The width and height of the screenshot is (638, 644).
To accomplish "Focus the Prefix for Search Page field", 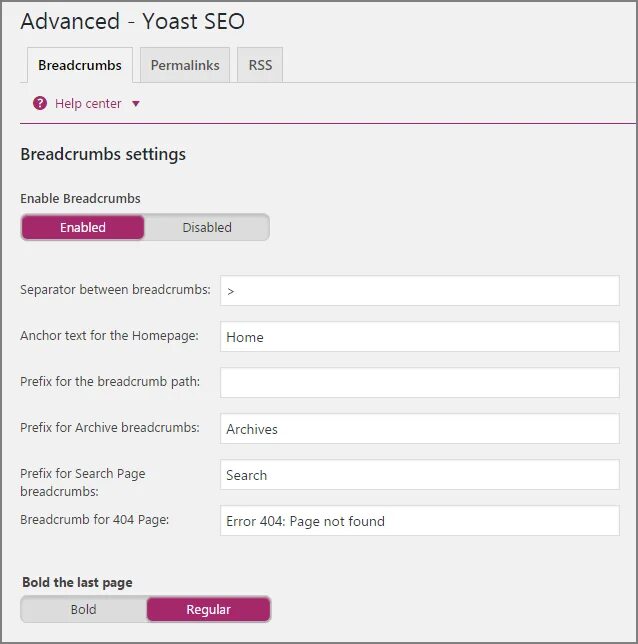I will click(420, 475).
